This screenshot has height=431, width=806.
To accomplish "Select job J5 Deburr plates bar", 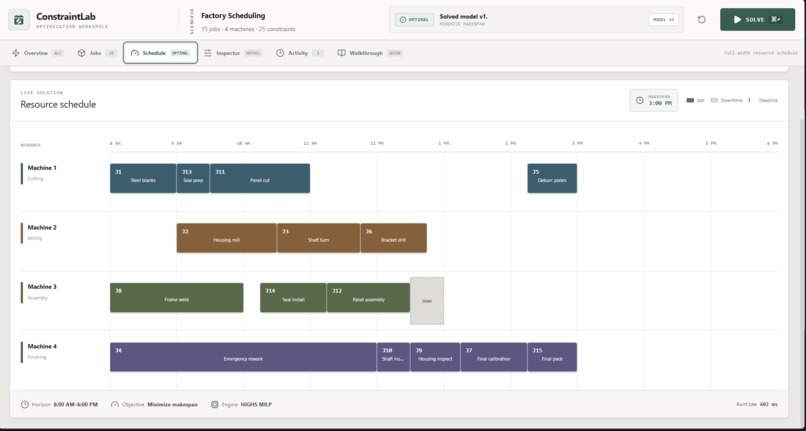I will (x=552, y=178).
